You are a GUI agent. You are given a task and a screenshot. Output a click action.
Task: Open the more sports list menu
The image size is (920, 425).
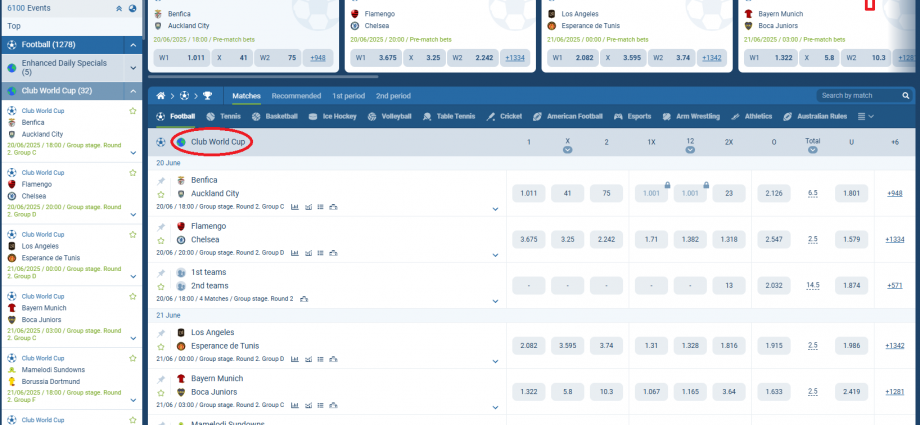pos(865,117)
